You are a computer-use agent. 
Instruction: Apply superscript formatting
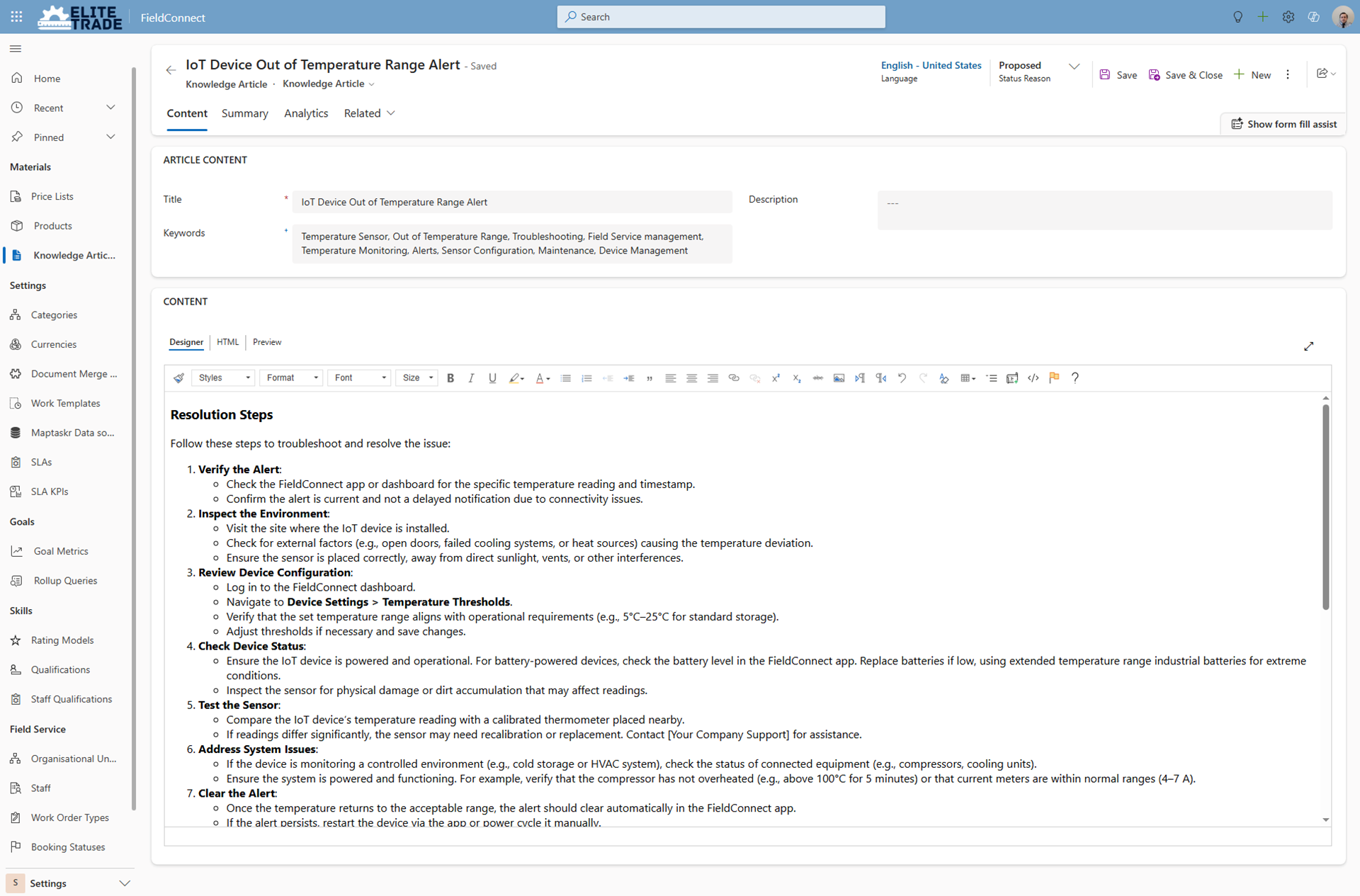pos(776,378)
